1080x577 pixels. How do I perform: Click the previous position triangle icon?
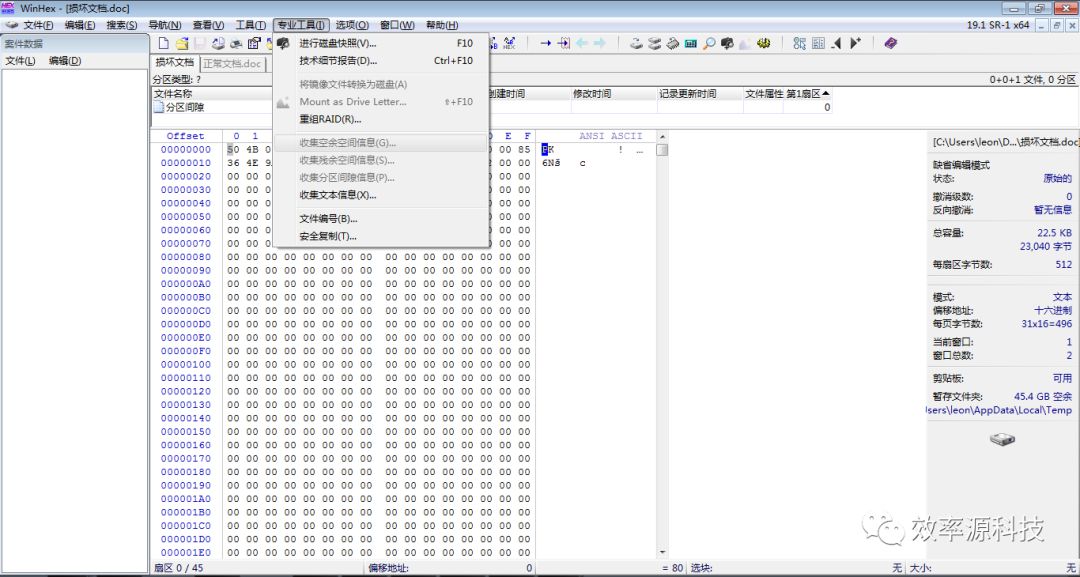point(836,43)
